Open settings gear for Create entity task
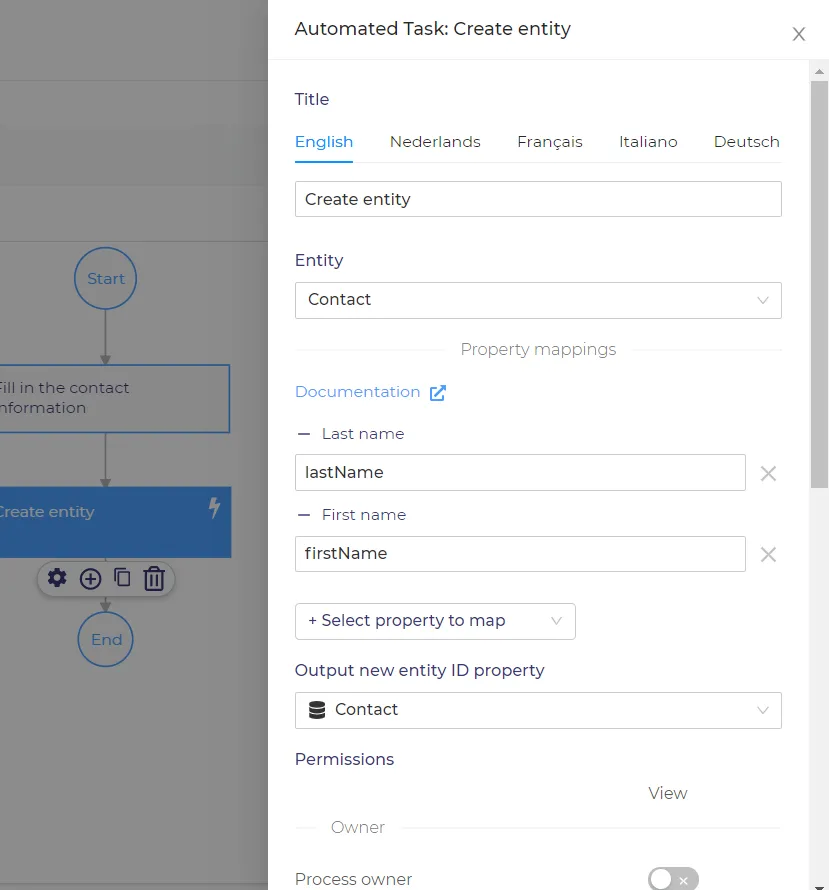829x890 pixels. pyautogui.click(x=57, y=578)
